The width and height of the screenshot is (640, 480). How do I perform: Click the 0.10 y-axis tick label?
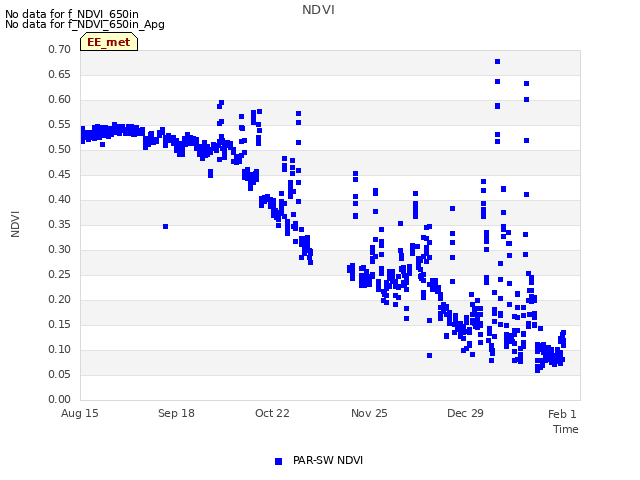coord(60,349)
